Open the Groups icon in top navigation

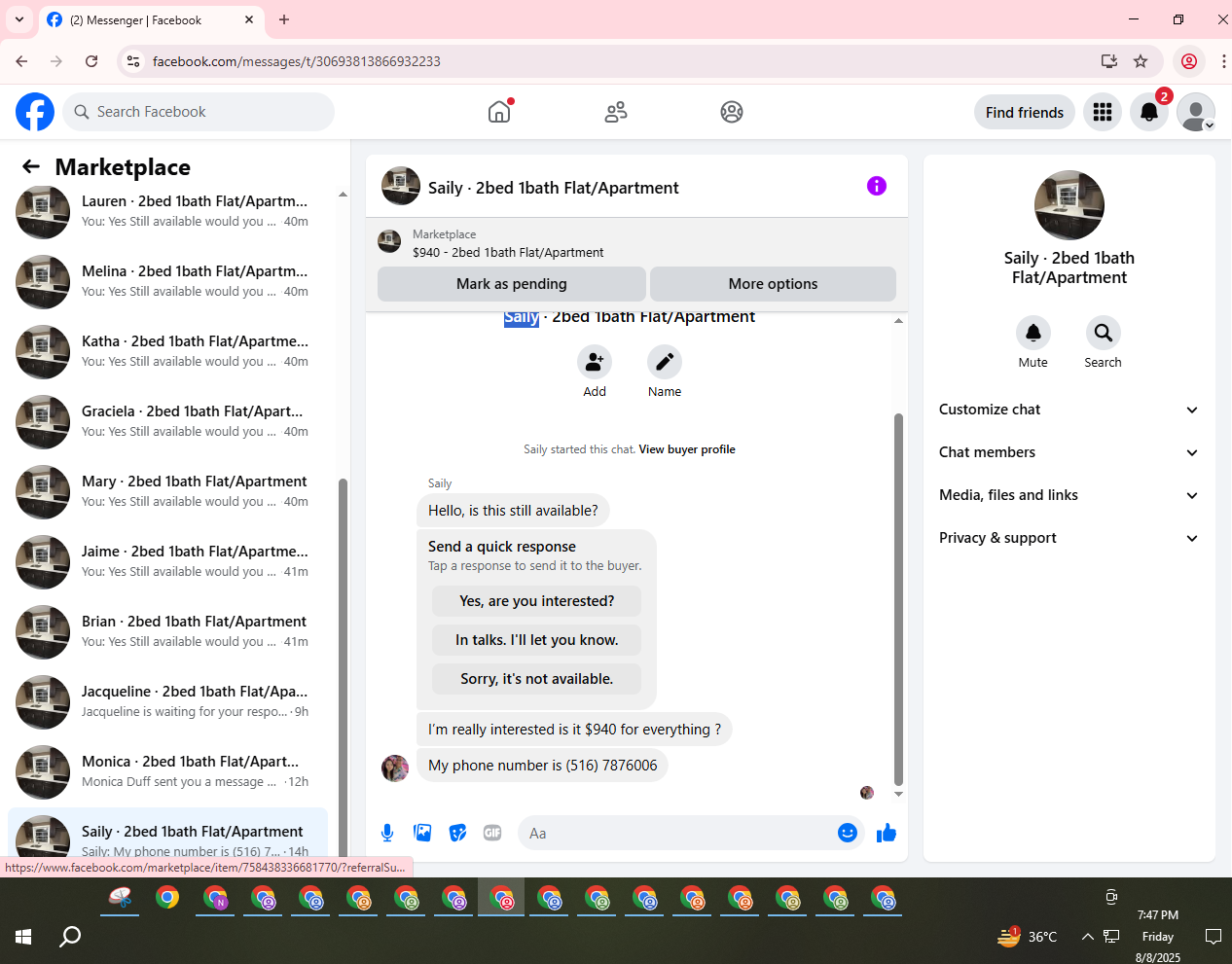(732, 112)
